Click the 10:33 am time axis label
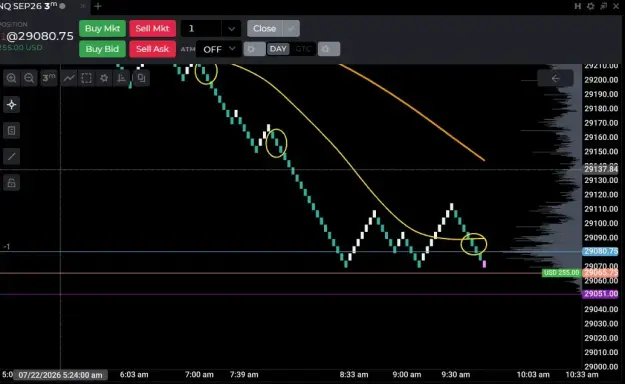This screenshot has width=625, height=384. pos(582,374)
